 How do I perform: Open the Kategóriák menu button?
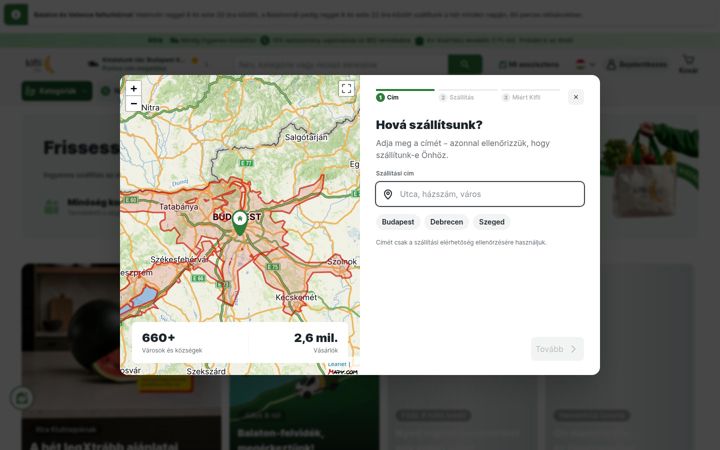[x=57, y=91]
